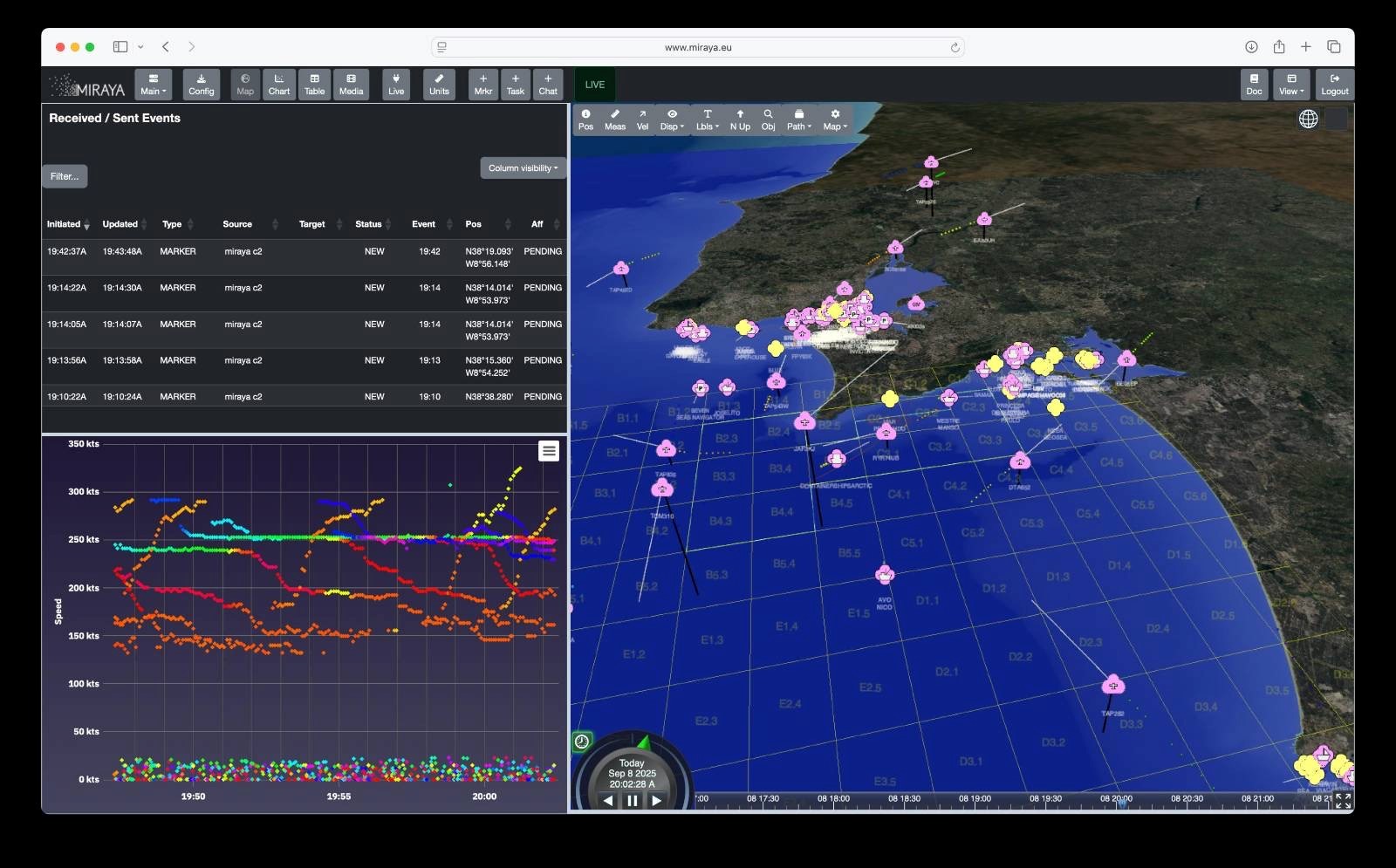Viewport: 1396px width, 868px height.
Task: Go forward in the browser
Action: point(192,47)
